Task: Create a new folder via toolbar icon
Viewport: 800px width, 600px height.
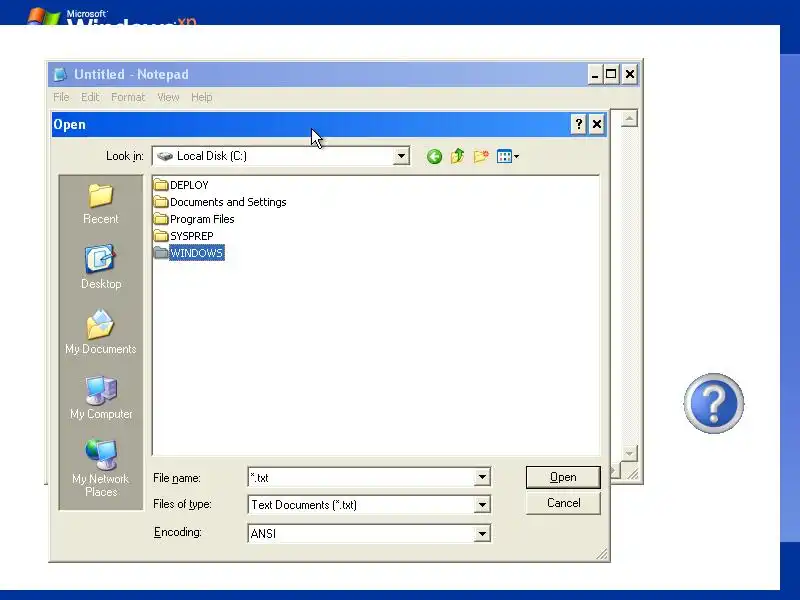Action: (481, 156)
